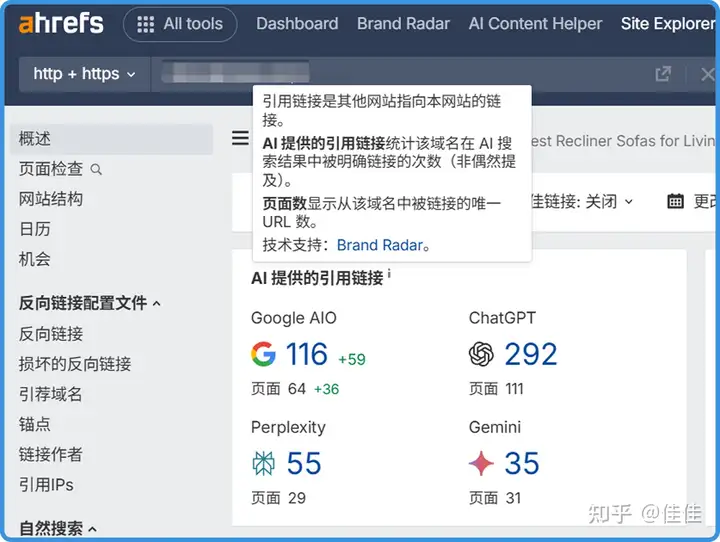Image resolution: width=720 pixels, height=542 pixels.
Task: Switch to Site Explorer
Action: coord(668,23)
